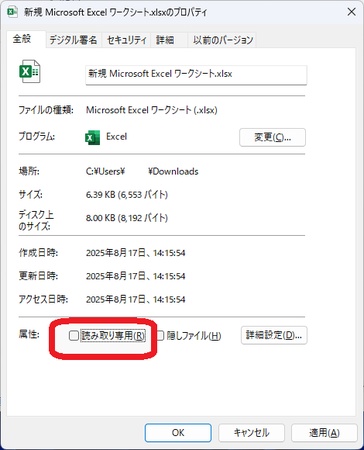This screenshot has width=364, height=450.
Task: Close the properties dialog with X
Action: pos(351,12)
